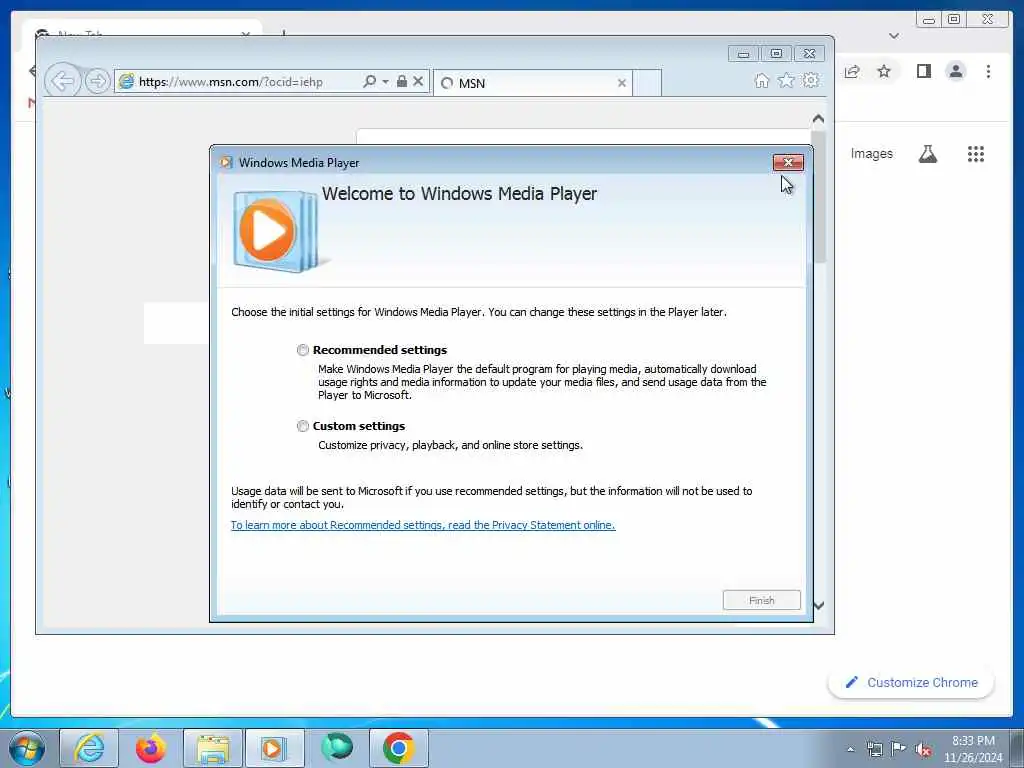Click the network tray icon

(x=874, y=749)
